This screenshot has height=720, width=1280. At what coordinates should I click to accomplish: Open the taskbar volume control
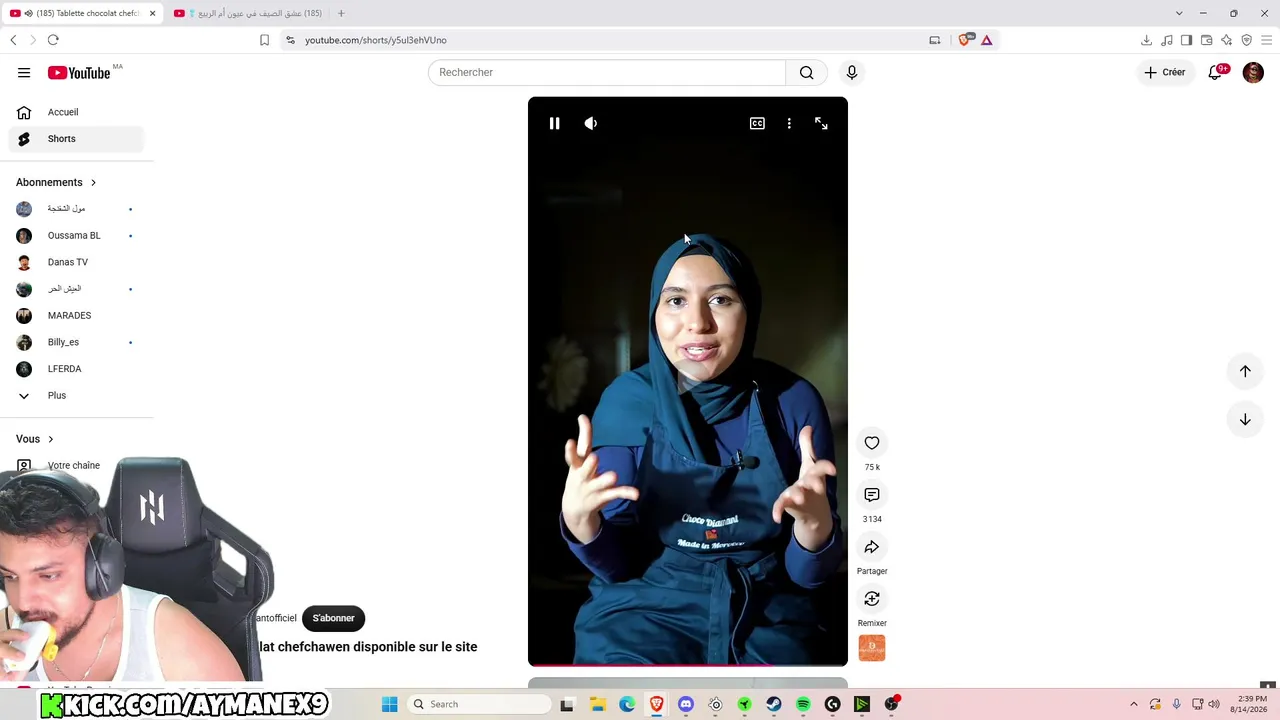[x=1214, y=704]
